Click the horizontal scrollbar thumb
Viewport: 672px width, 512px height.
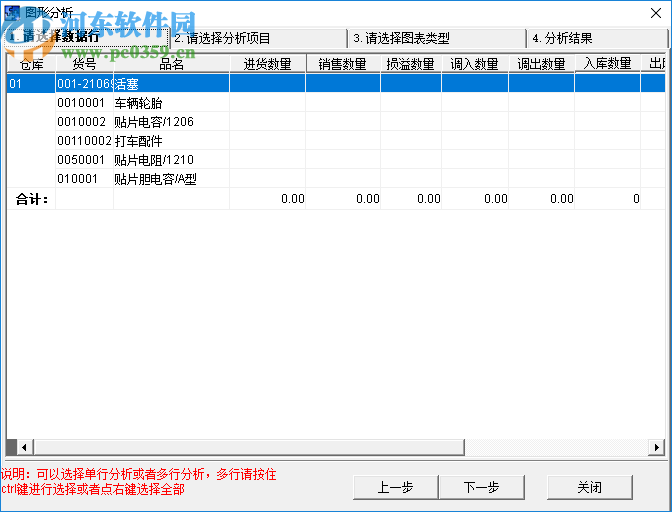click(249, 447)
